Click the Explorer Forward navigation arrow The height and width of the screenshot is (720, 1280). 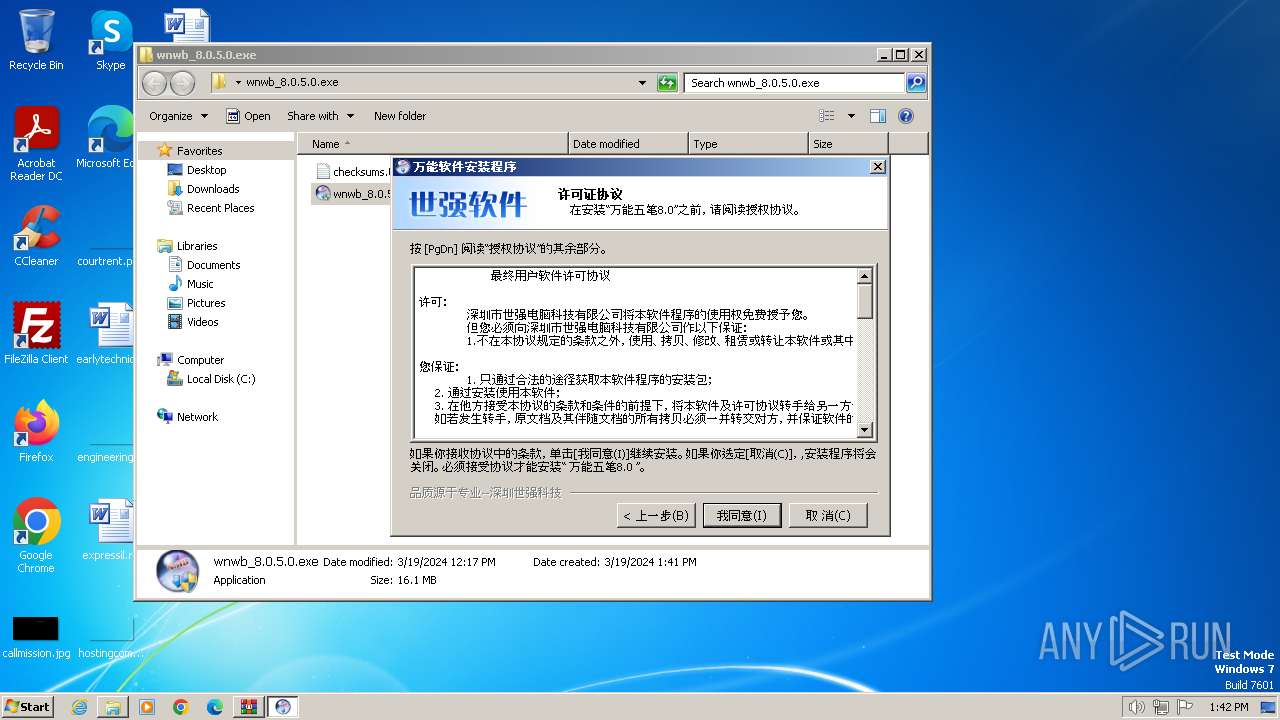[182, 83]
